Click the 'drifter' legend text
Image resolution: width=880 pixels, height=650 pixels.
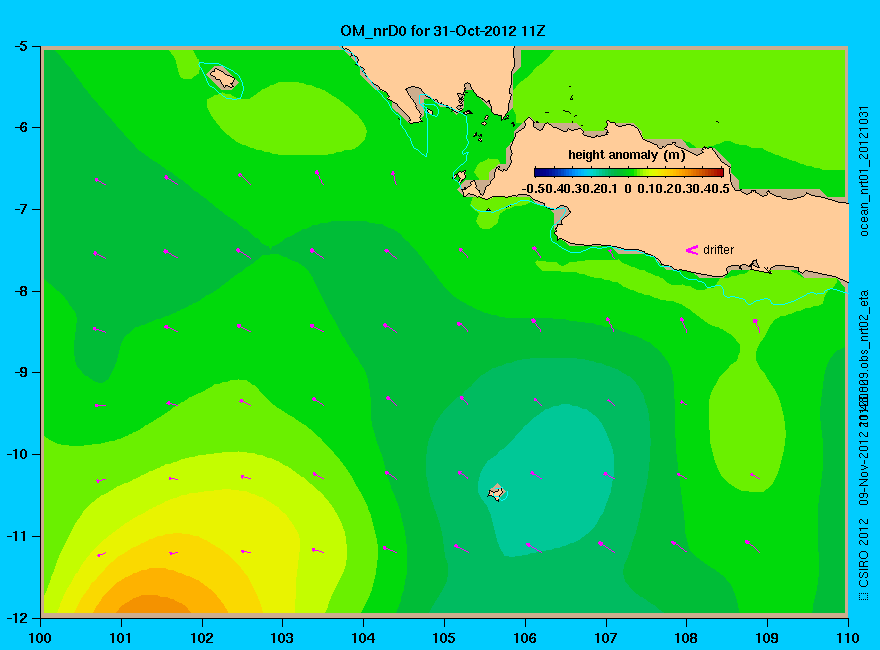718,250
